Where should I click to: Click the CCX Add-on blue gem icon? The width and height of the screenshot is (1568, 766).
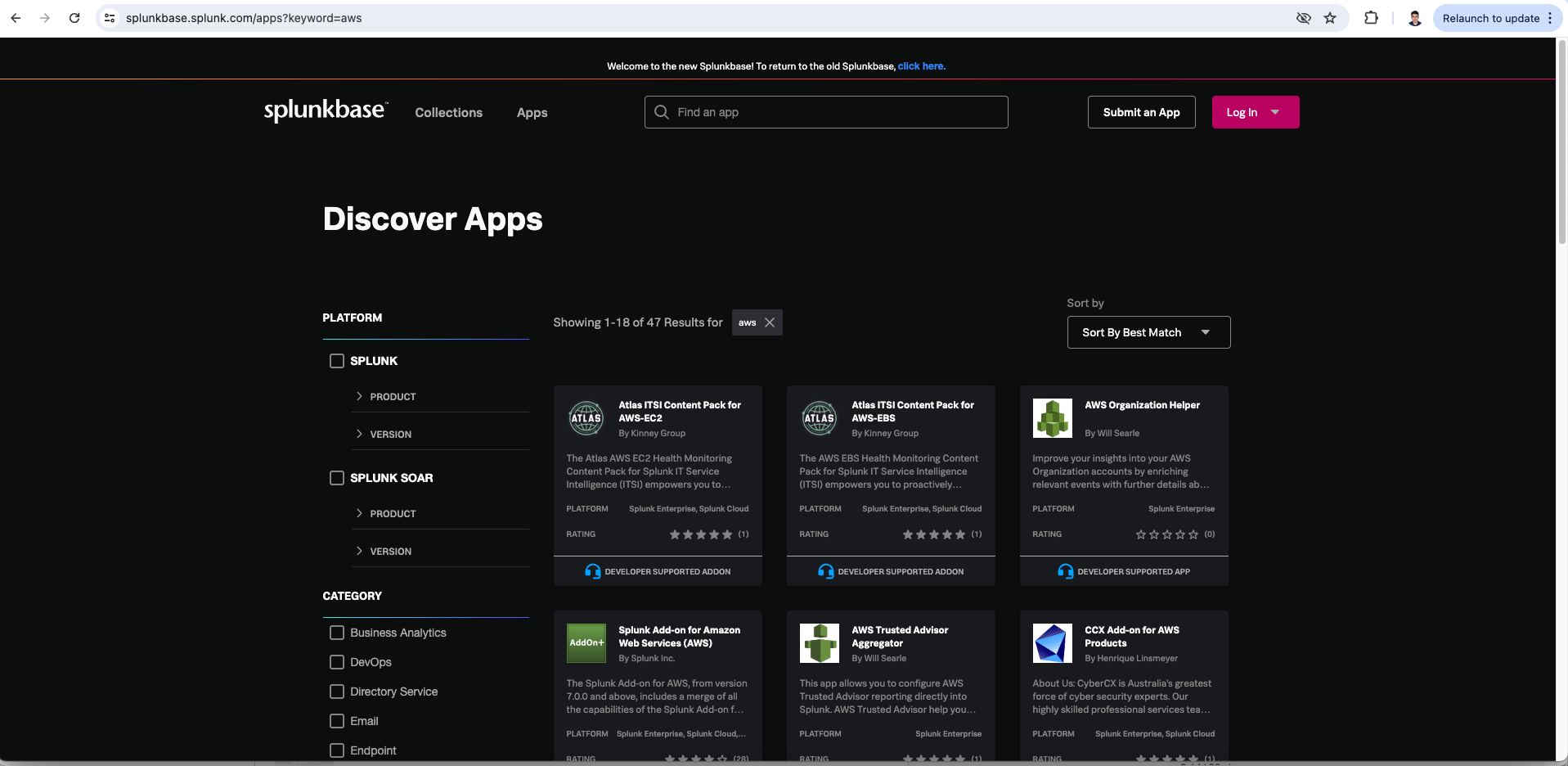click(x=1053, y=643)
